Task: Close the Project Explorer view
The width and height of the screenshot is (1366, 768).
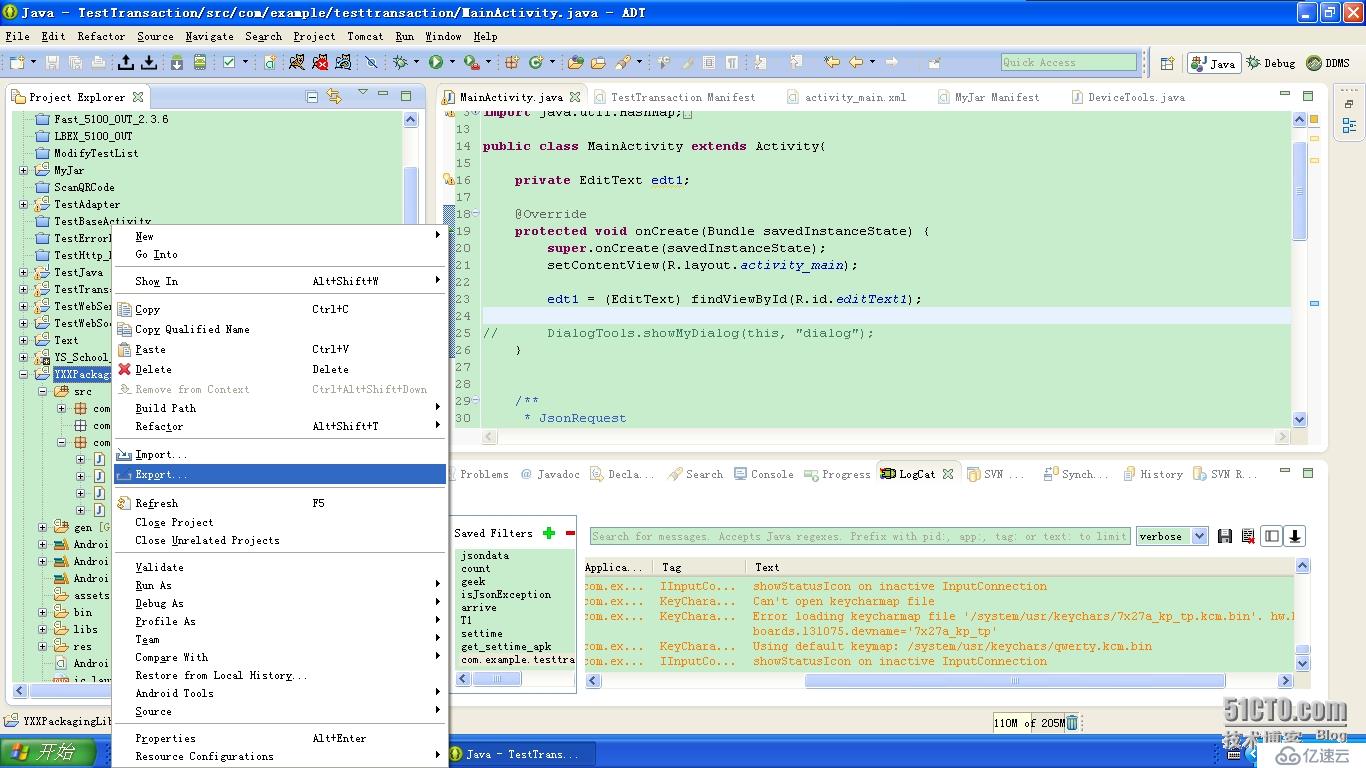Action: click(138, 97)
